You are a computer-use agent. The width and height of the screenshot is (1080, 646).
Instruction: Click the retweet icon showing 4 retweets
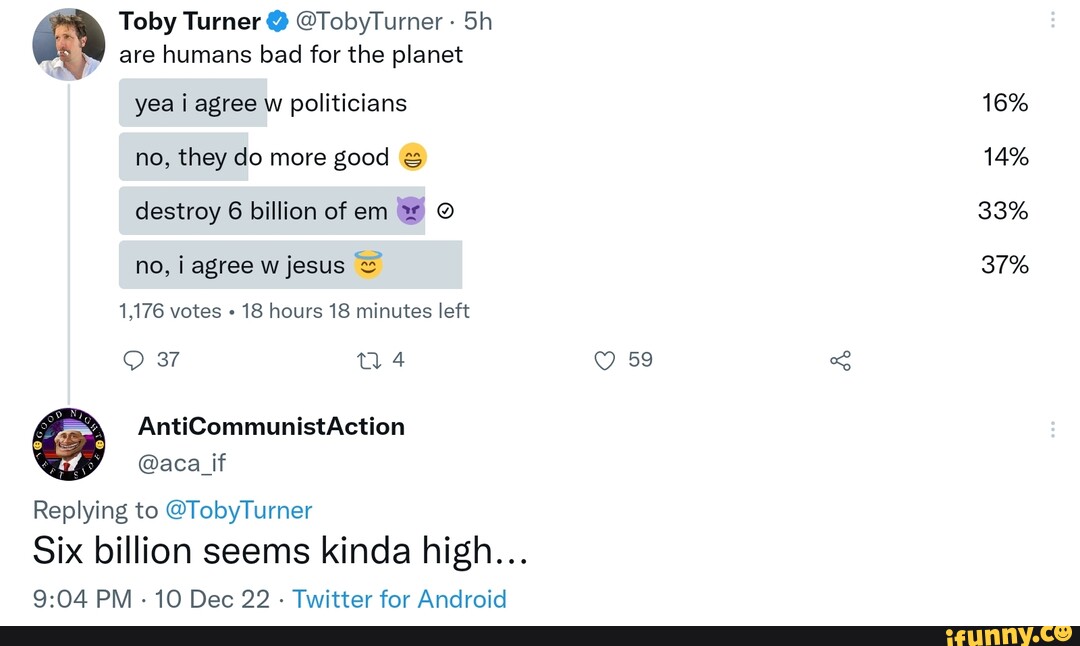(x=371, y=360)
